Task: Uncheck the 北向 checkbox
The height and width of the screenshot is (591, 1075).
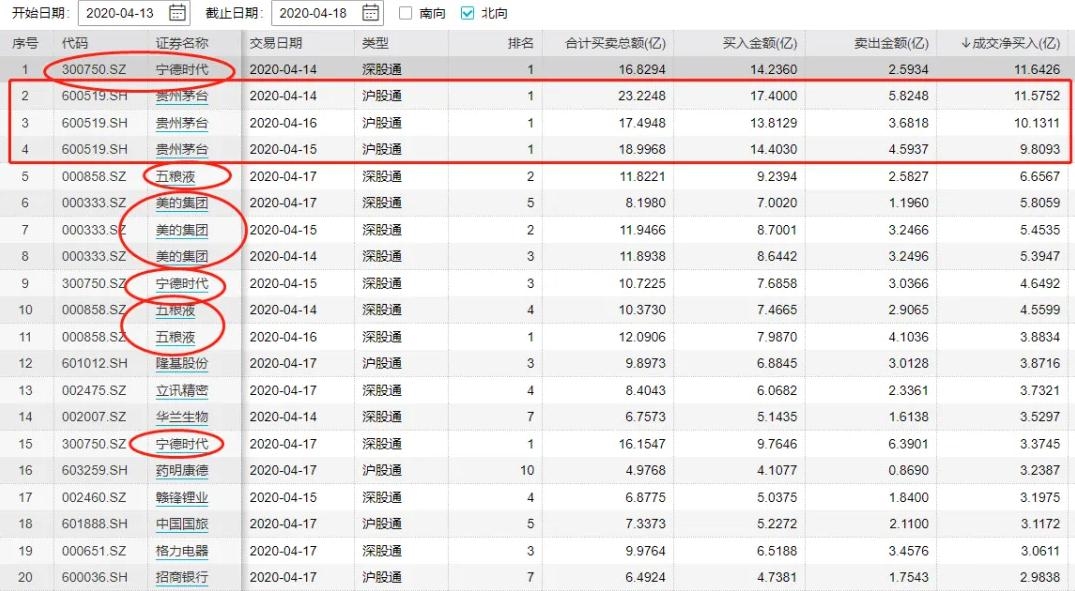Action: pos(468,13)
